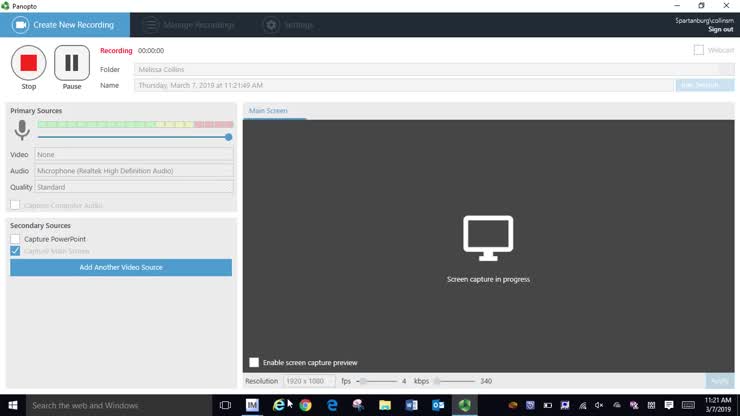Open File Explorer from the taskbar
This screenshot has height=416, width=740.
[385, 405]
